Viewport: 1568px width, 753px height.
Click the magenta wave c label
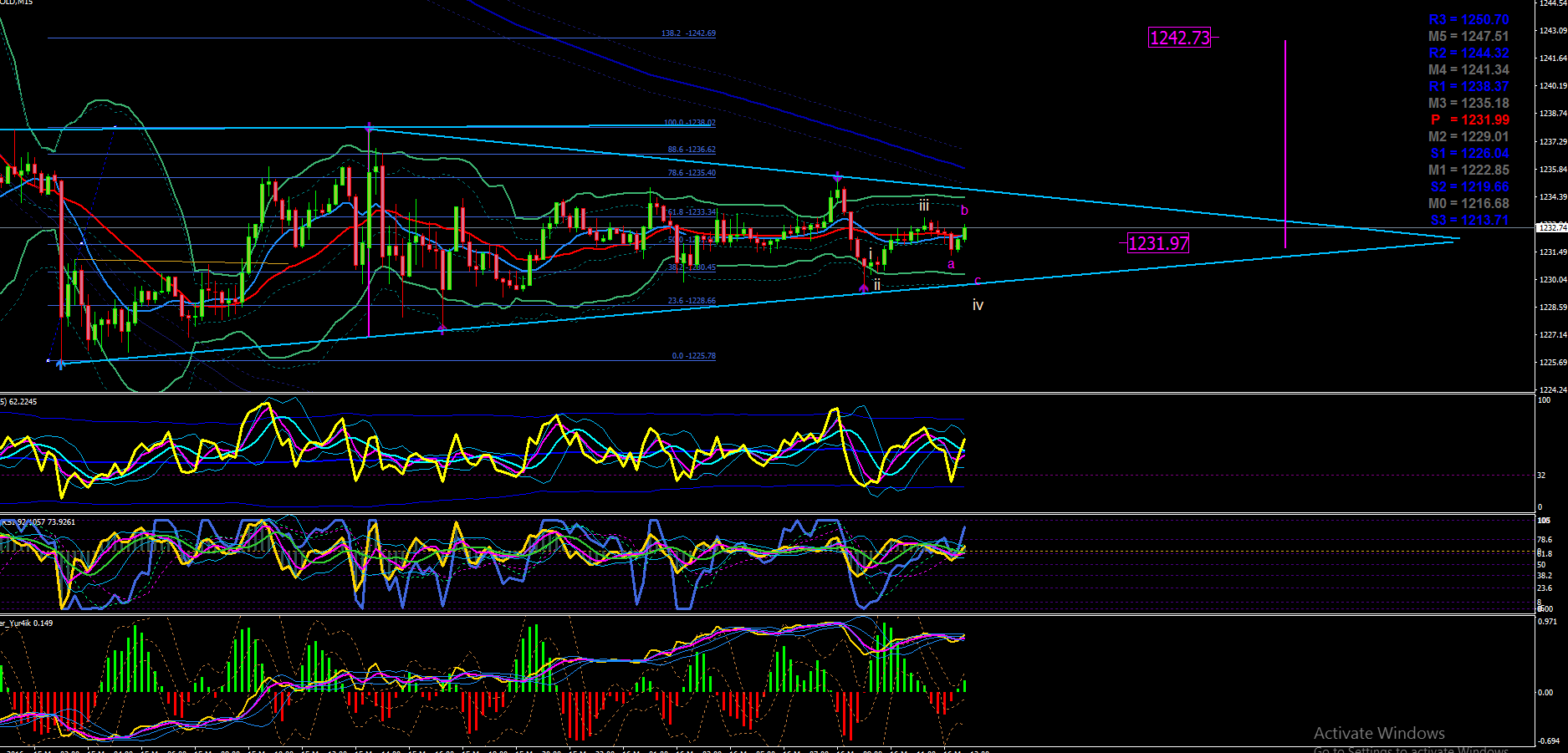tap(978, 281)
